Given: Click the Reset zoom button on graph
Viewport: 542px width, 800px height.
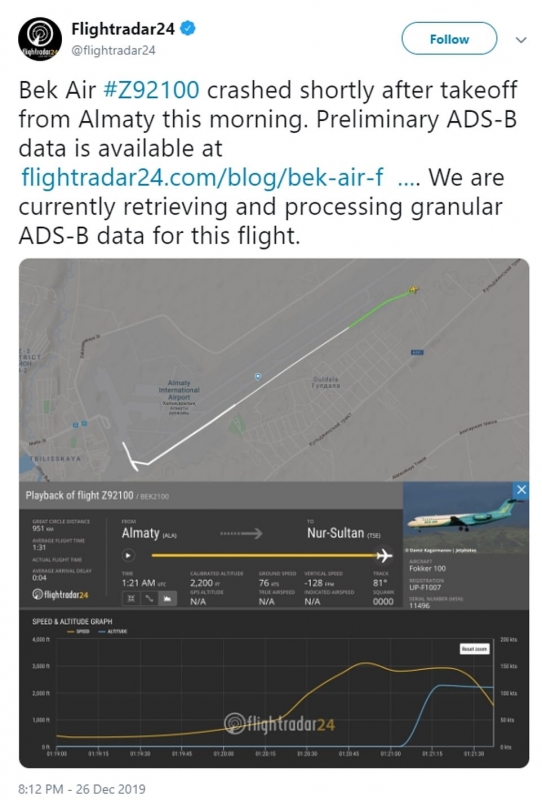Looking at the screenshot, I should point(474,648).
